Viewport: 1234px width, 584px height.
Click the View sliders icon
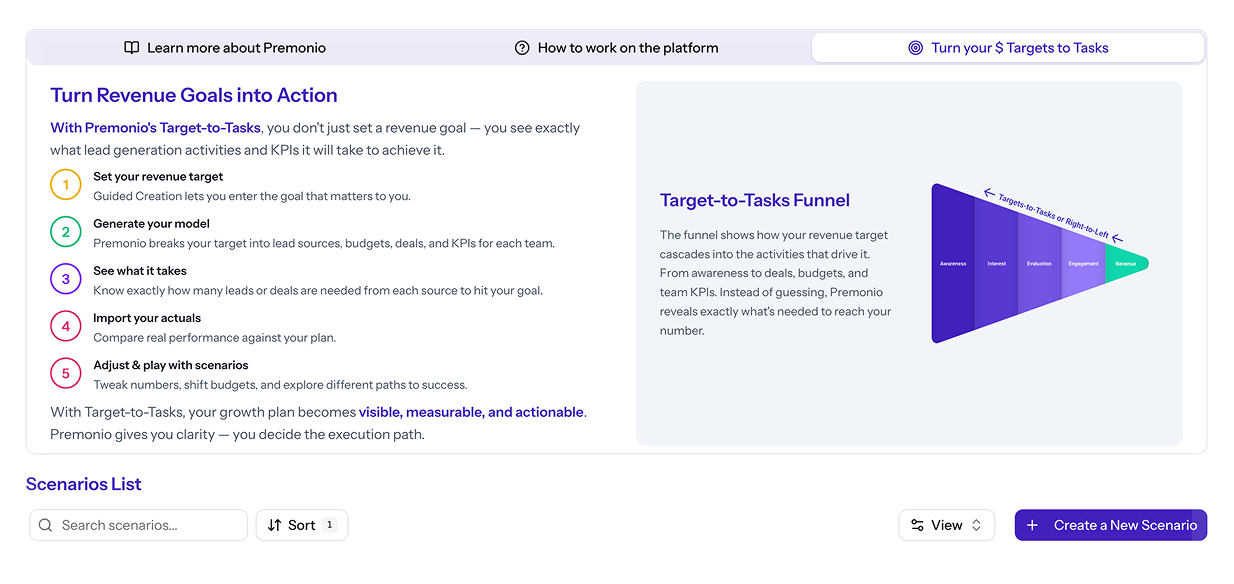point(917,525)
